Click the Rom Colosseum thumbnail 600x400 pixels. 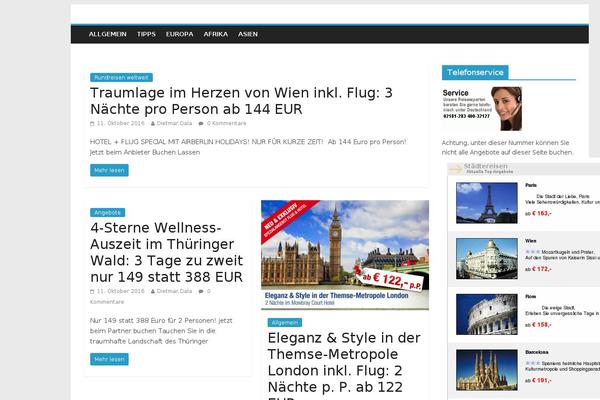pos(487,314)
